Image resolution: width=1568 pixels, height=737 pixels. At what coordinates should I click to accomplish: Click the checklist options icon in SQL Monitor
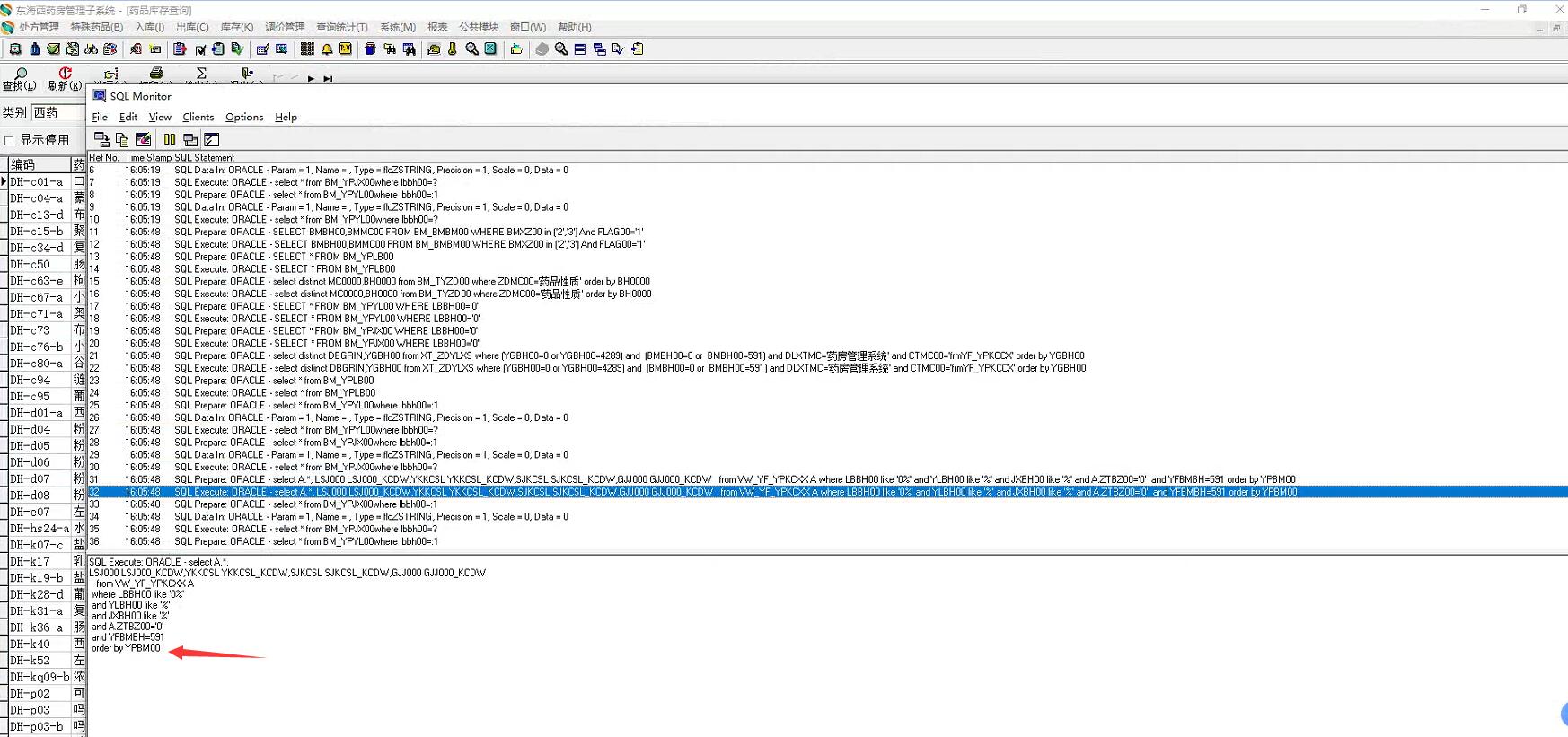(x=211, y=139)
